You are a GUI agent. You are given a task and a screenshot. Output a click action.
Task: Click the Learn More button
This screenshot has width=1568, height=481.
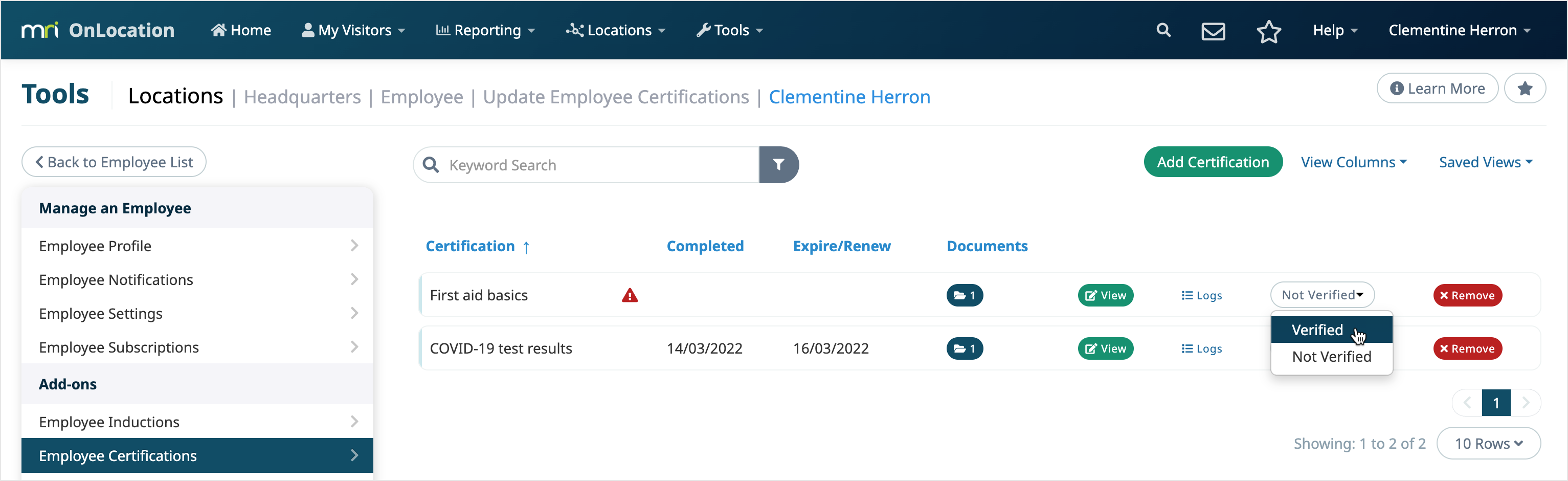[x=1437, y=89]
